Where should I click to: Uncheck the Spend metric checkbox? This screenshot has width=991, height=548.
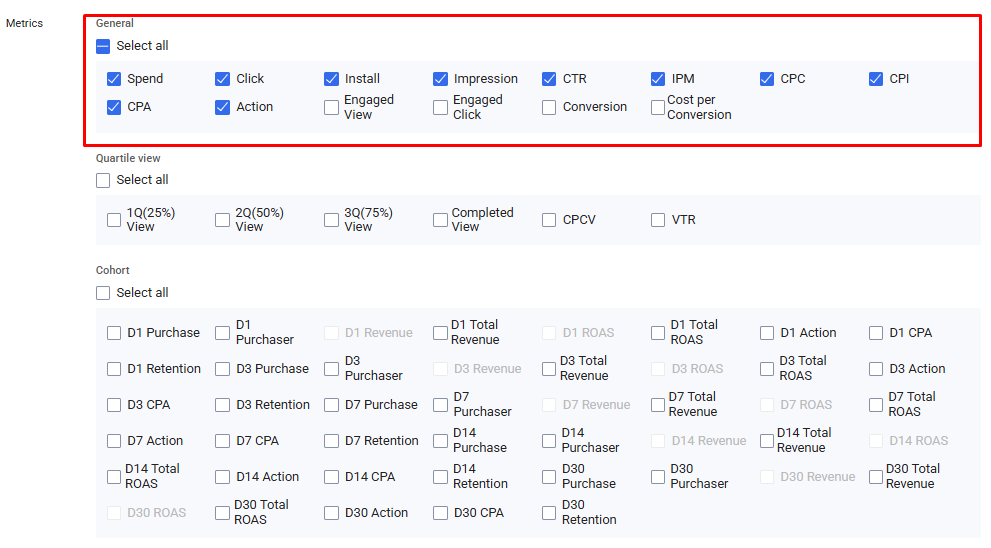point(114,79)
